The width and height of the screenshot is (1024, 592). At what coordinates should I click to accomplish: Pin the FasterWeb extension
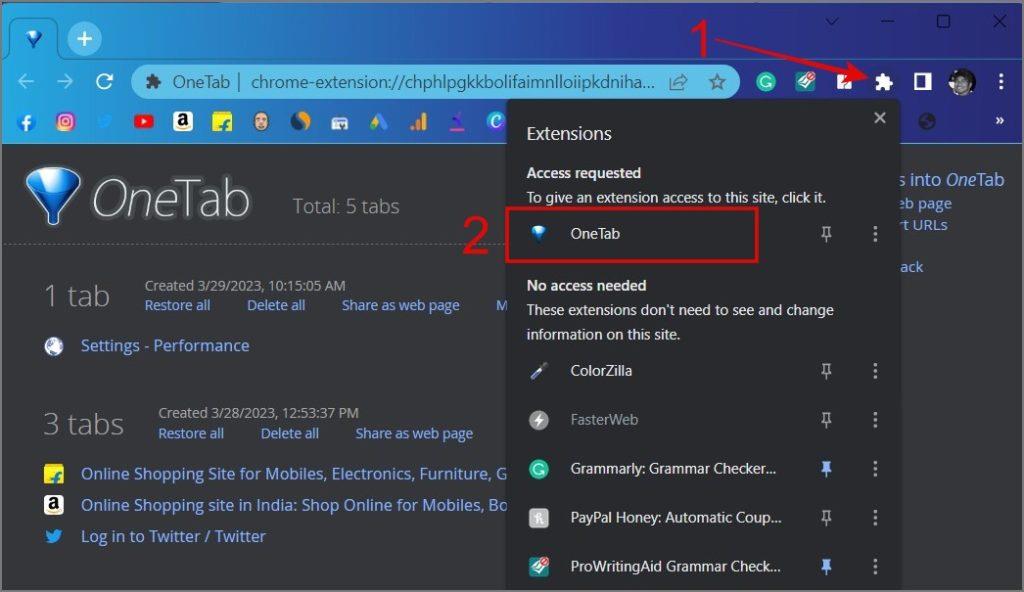(826, 420)
